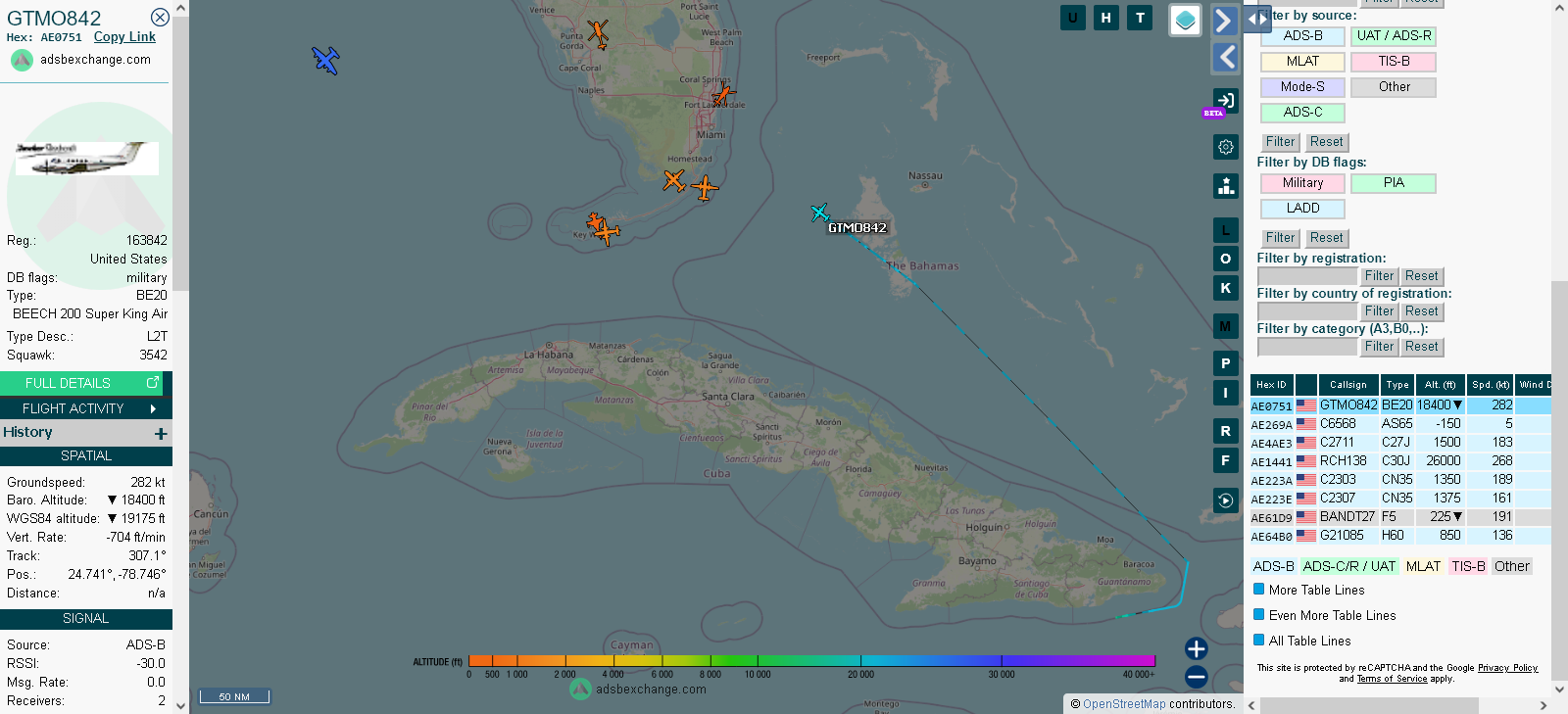This screenshot has height=714, width=1568.
Task: Toggle the O map option
Action: tap(1225, 259)
